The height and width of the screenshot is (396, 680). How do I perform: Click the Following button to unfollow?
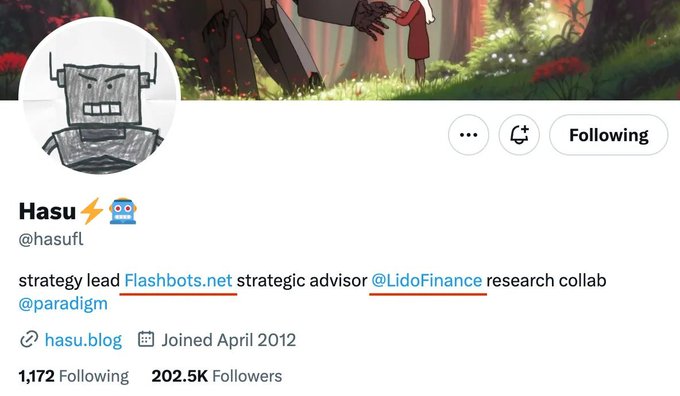click(608, 135)
